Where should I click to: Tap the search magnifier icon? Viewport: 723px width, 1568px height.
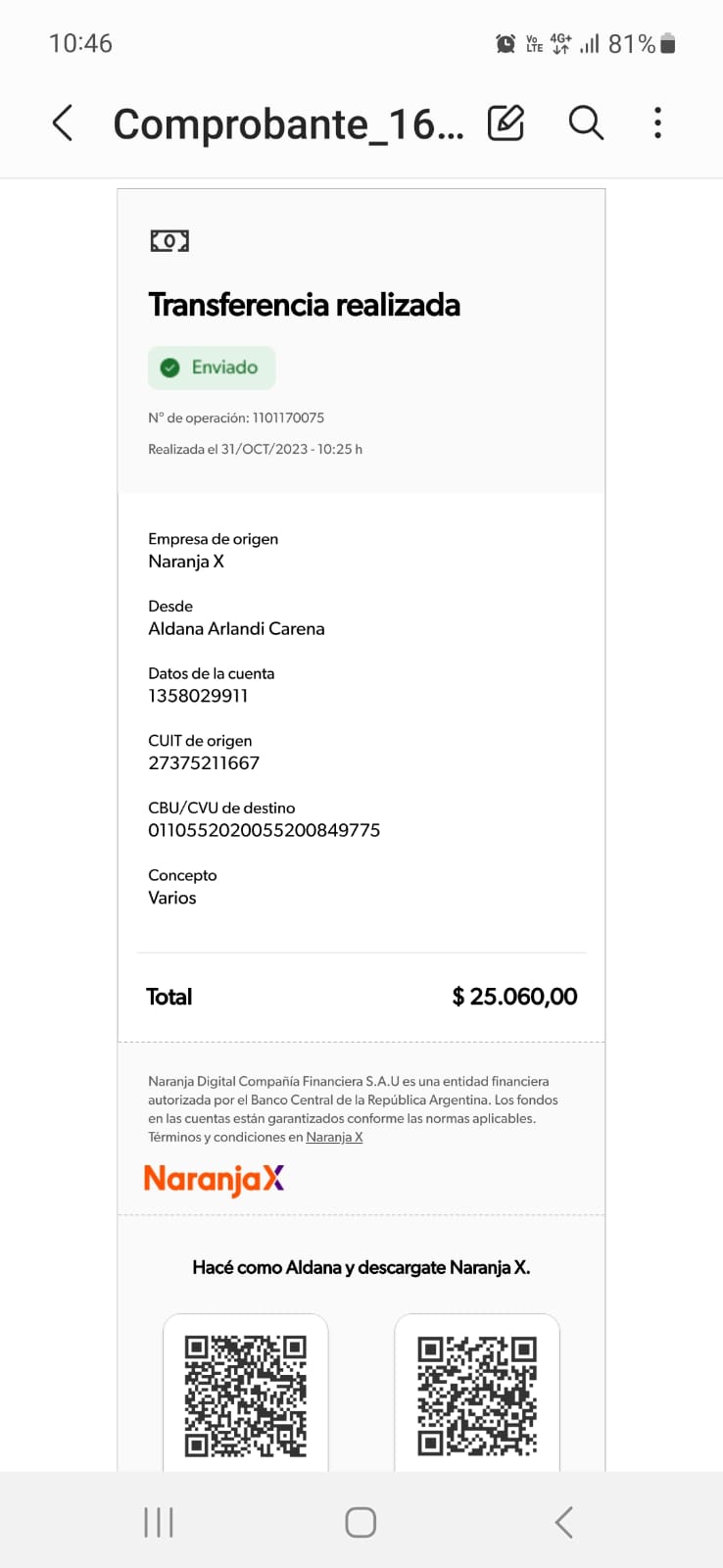[586, 123]
